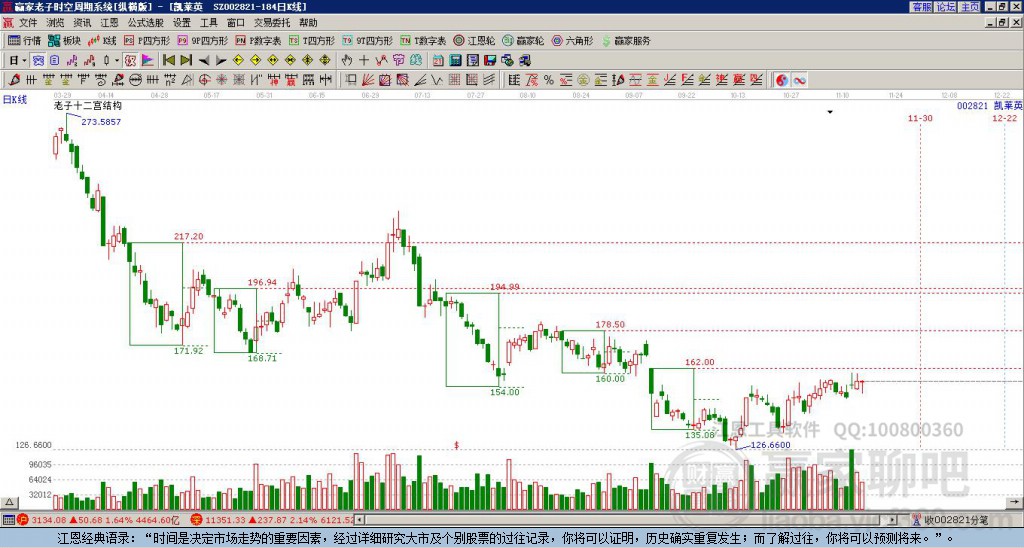Open the 工具 menu

coord(208,23)
